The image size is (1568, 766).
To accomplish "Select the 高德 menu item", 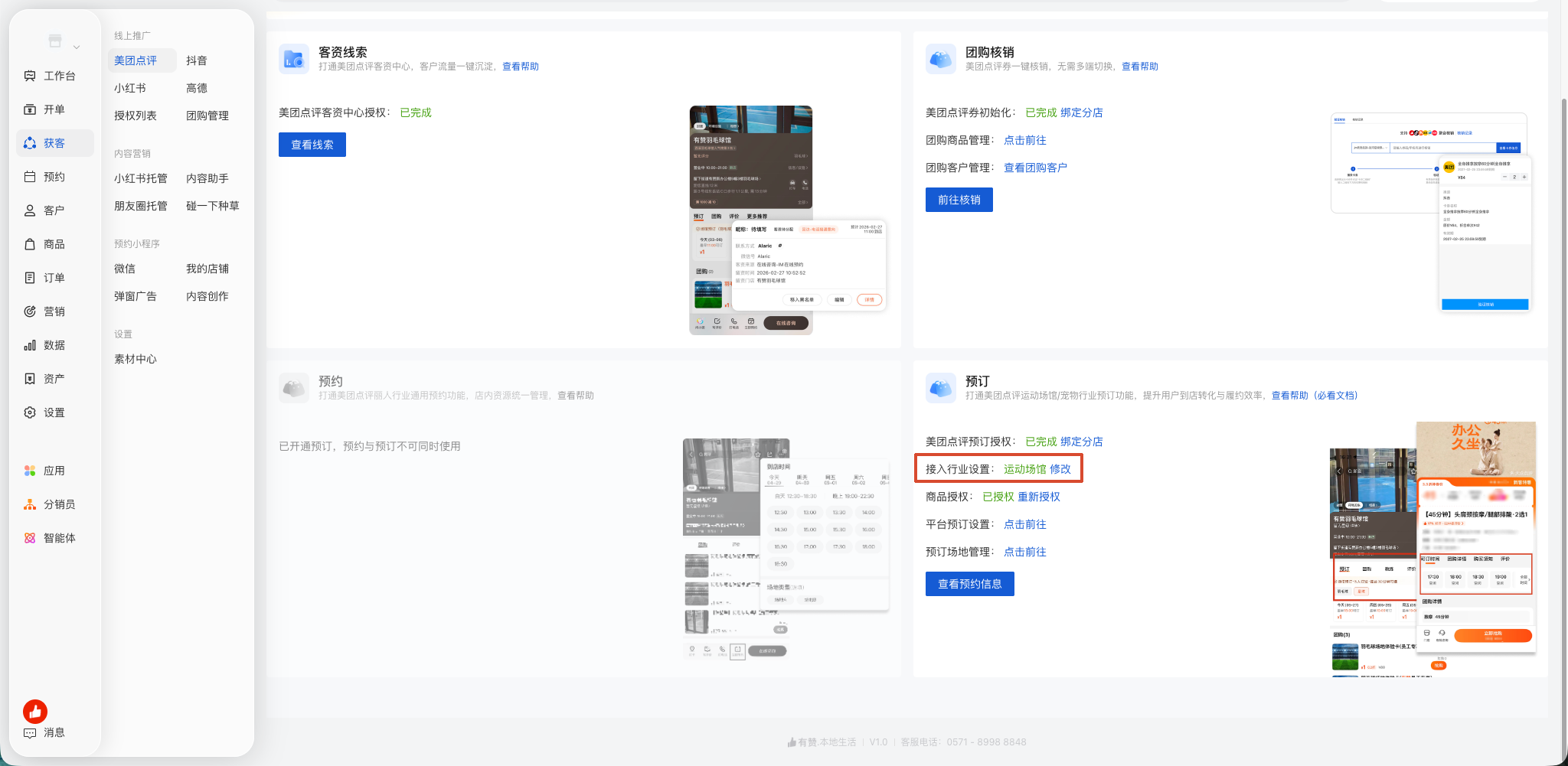I will (197, 88).
